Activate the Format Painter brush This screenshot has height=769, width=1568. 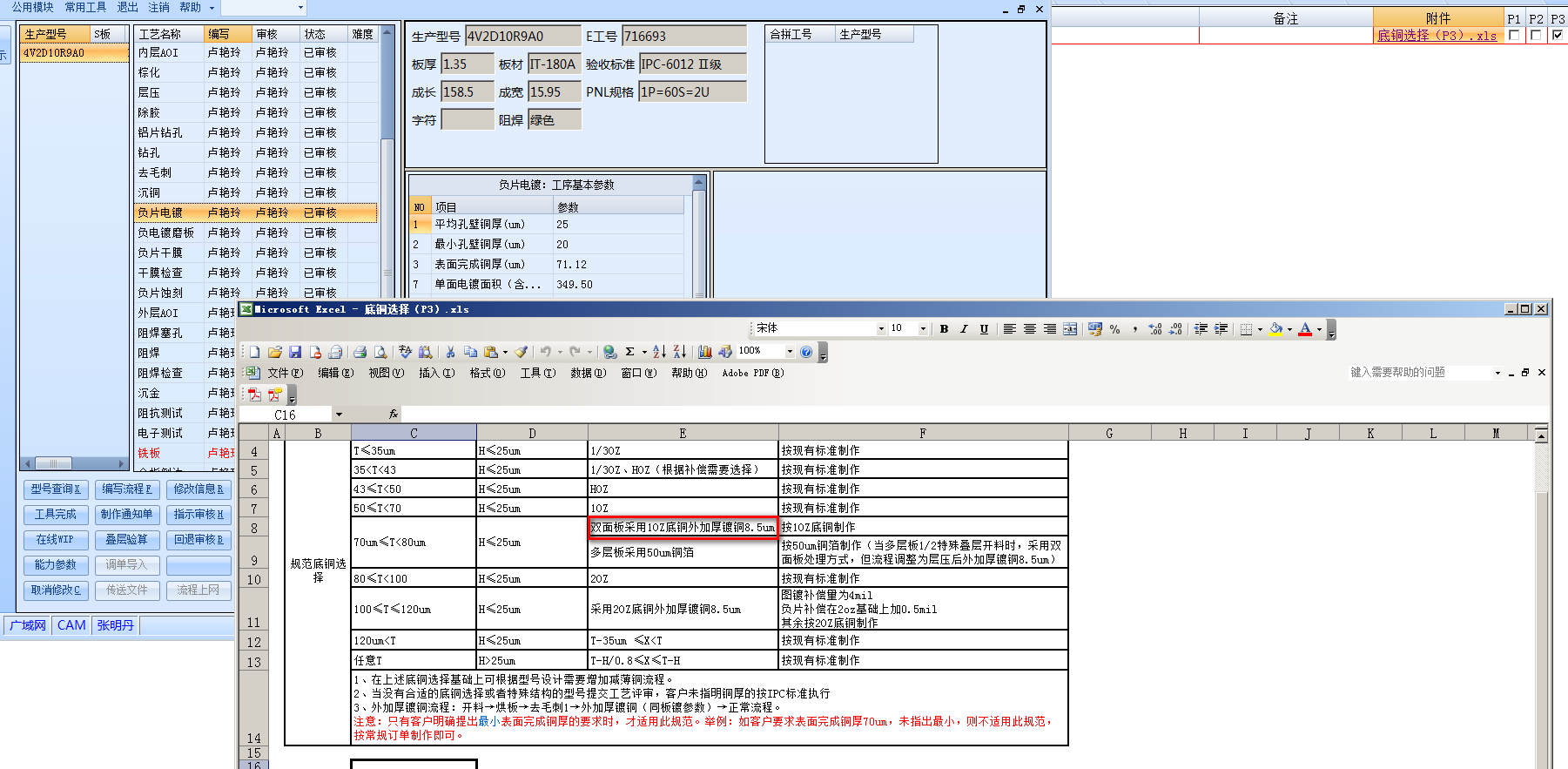coord(521,352)
